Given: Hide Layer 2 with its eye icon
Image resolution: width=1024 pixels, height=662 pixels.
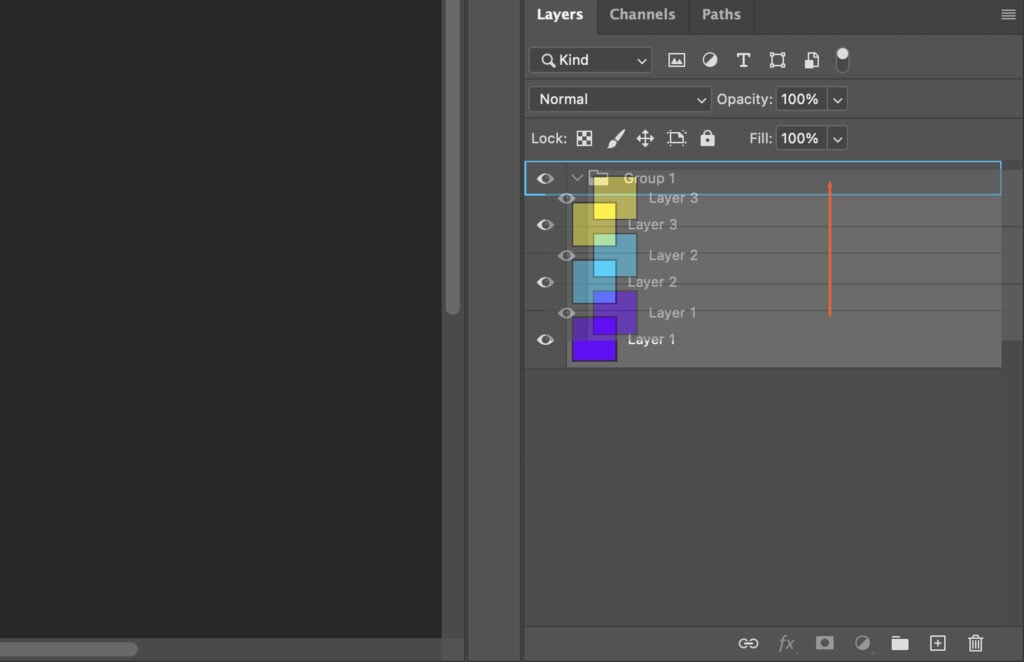Looking at the screenshot, I should click(545, 282).
